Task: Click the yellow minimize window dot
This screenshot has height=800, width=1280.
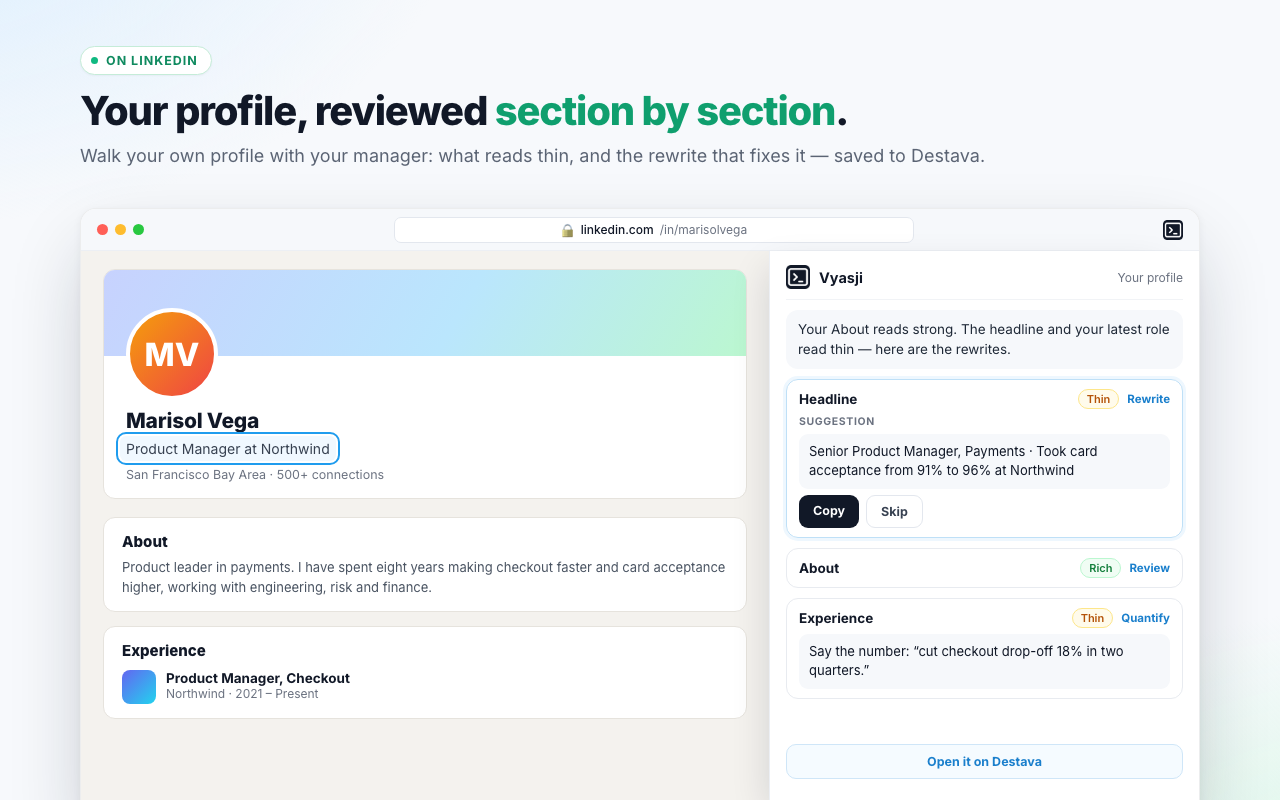Action: 120,230
